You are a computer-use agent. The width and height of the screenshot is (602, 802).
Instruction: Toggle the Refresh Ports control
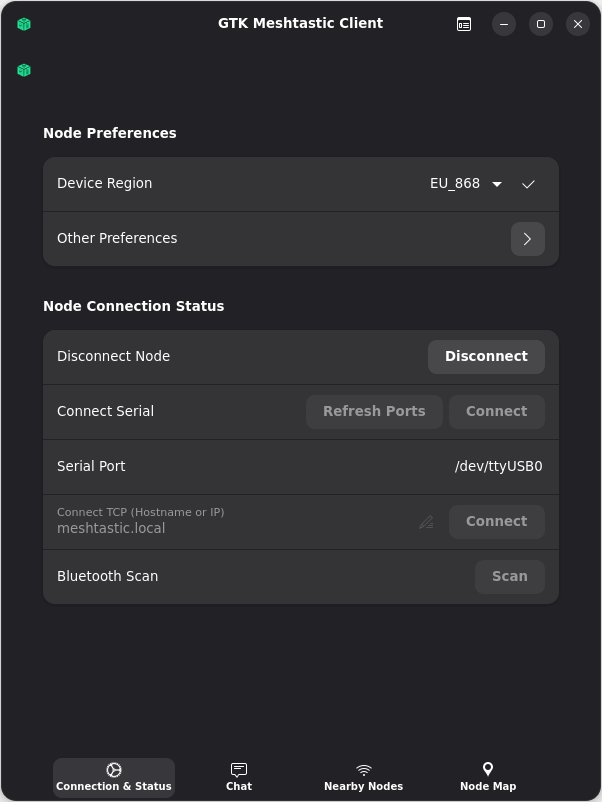pos(374,411)
